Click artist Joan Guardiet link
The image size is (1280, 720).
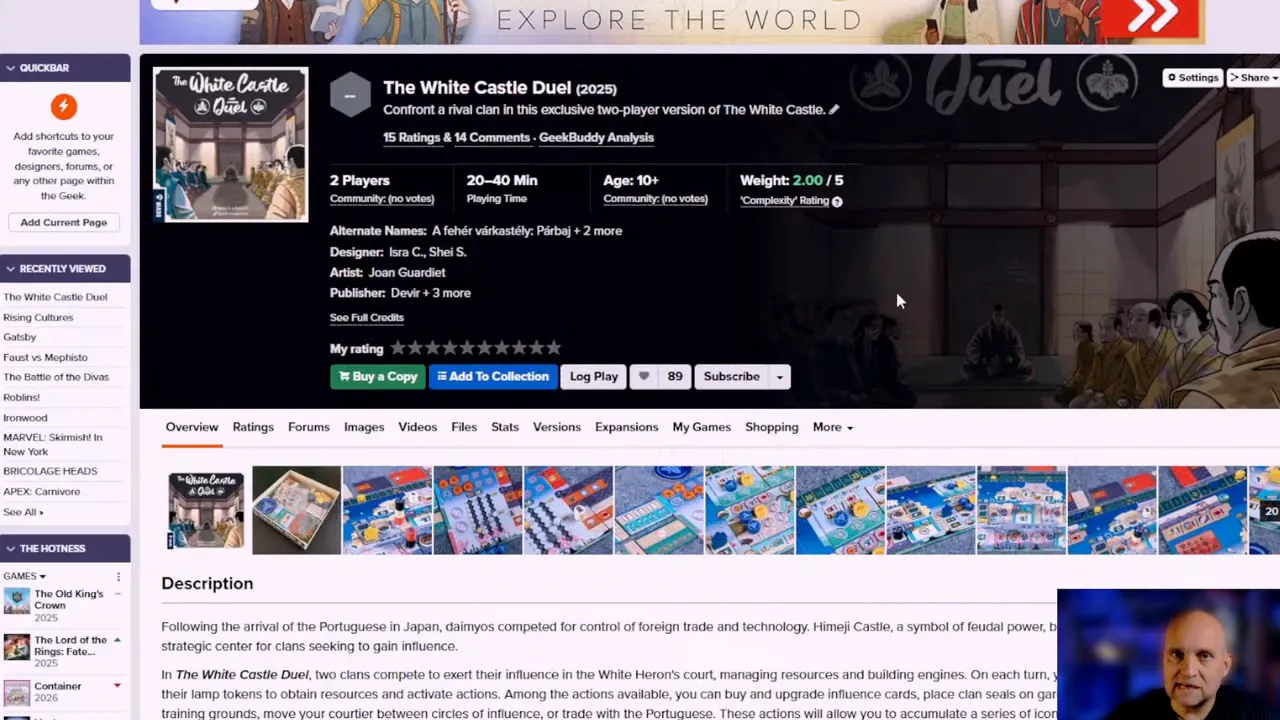[x=407, y=273]
